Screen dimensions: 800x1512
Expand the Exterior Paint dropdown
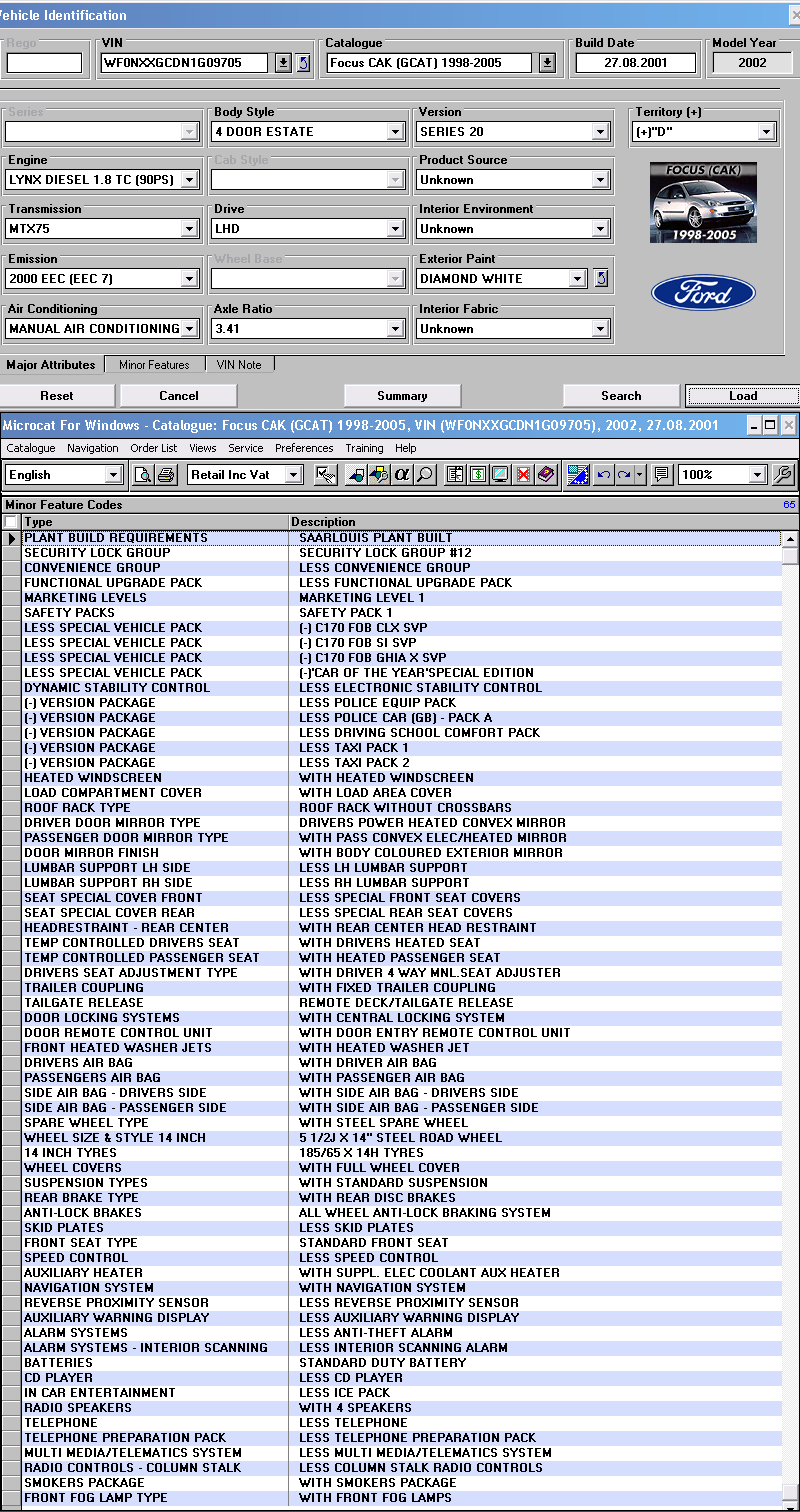click(x=577, y=279)
